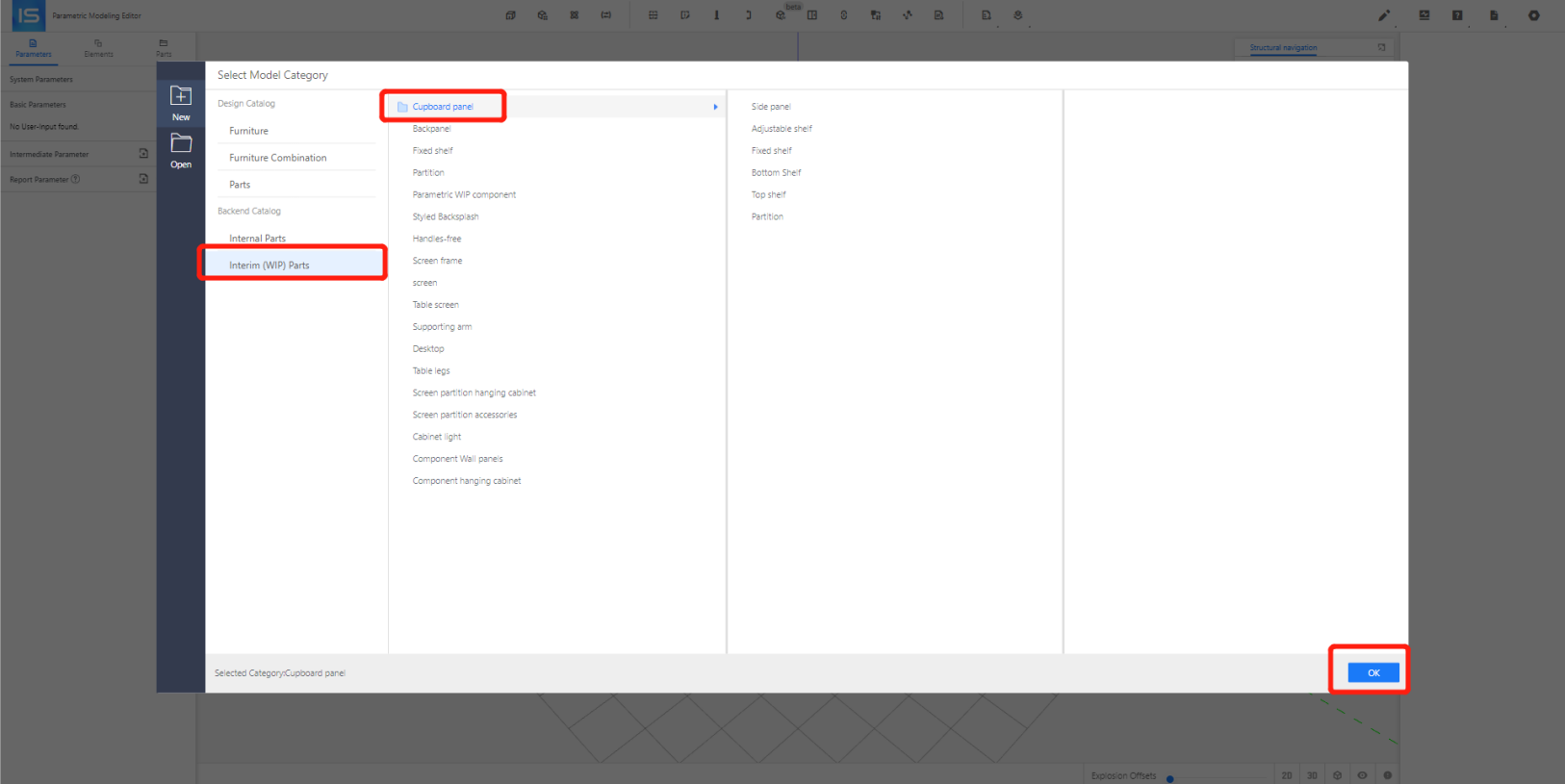Click the help question mark toolbar icon

point(1457,15)
